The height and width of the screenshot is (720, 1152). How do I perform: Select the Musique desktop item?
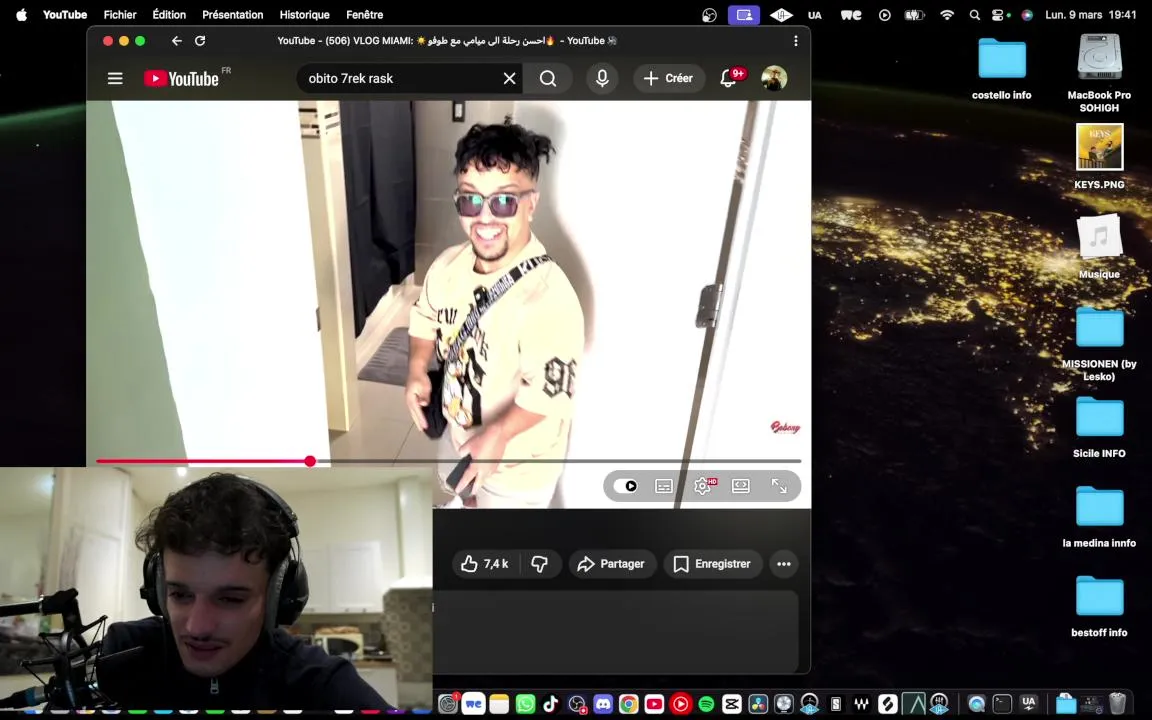point(1099,246)
